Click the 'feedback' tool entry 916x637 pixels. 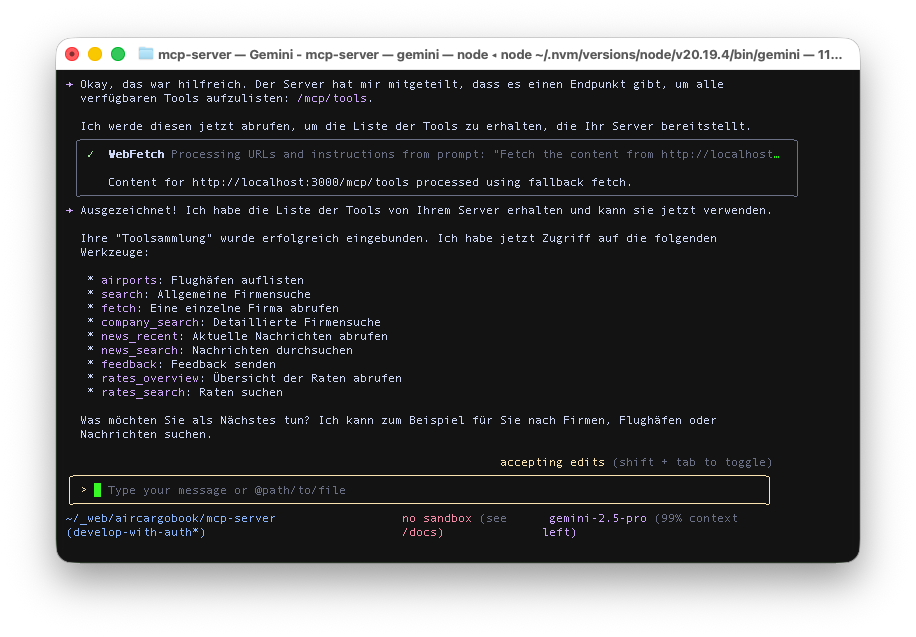pos(129,364)
